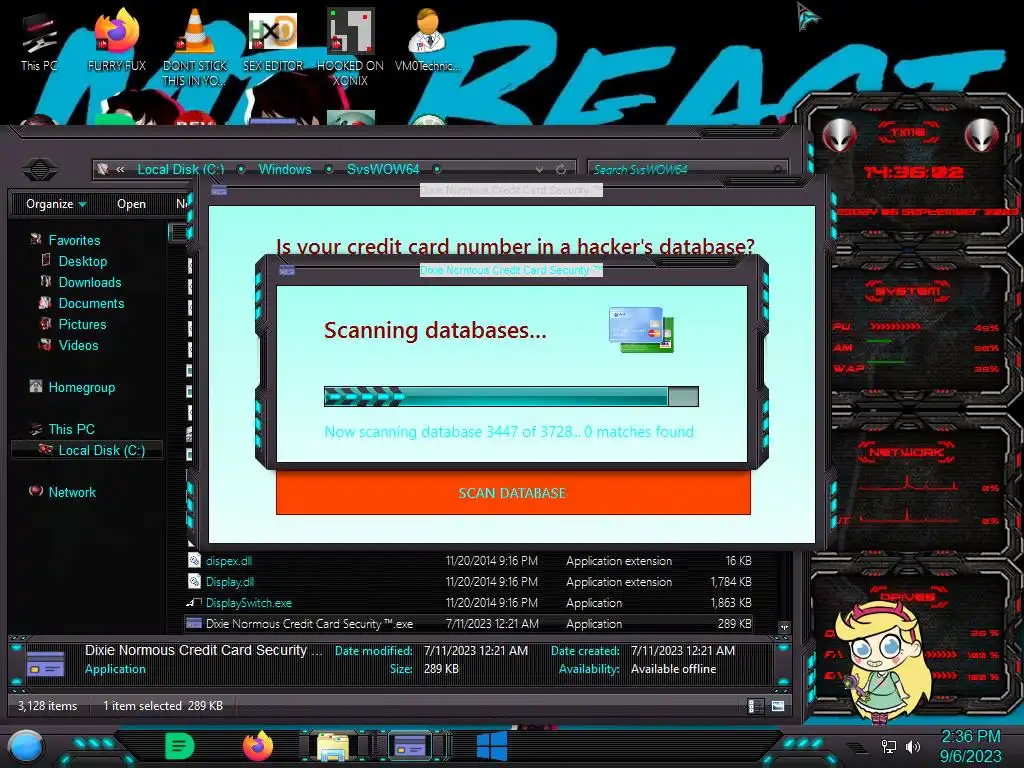Open Videos in navigation pane

[x=78, y=345]
